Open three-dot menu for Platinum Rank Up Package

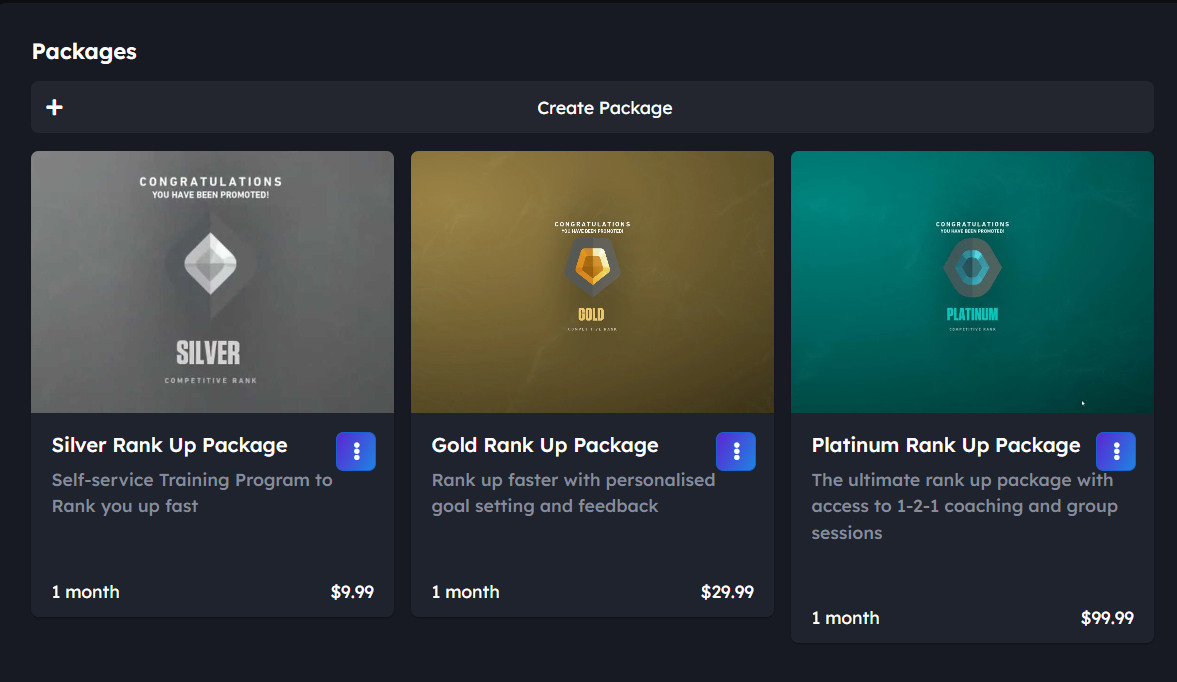pos(1116,451)
